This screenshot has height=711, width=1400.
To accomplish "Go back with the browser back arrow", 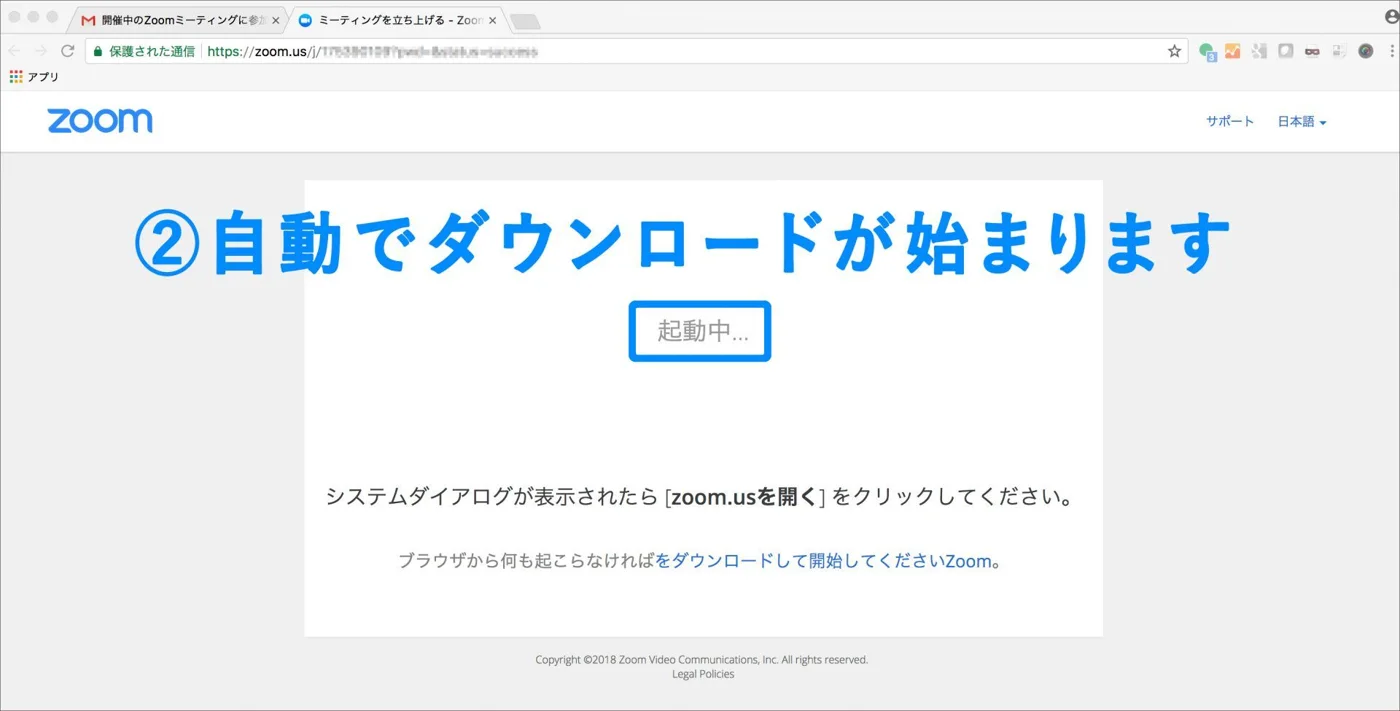I will click(x=16, y=51).
